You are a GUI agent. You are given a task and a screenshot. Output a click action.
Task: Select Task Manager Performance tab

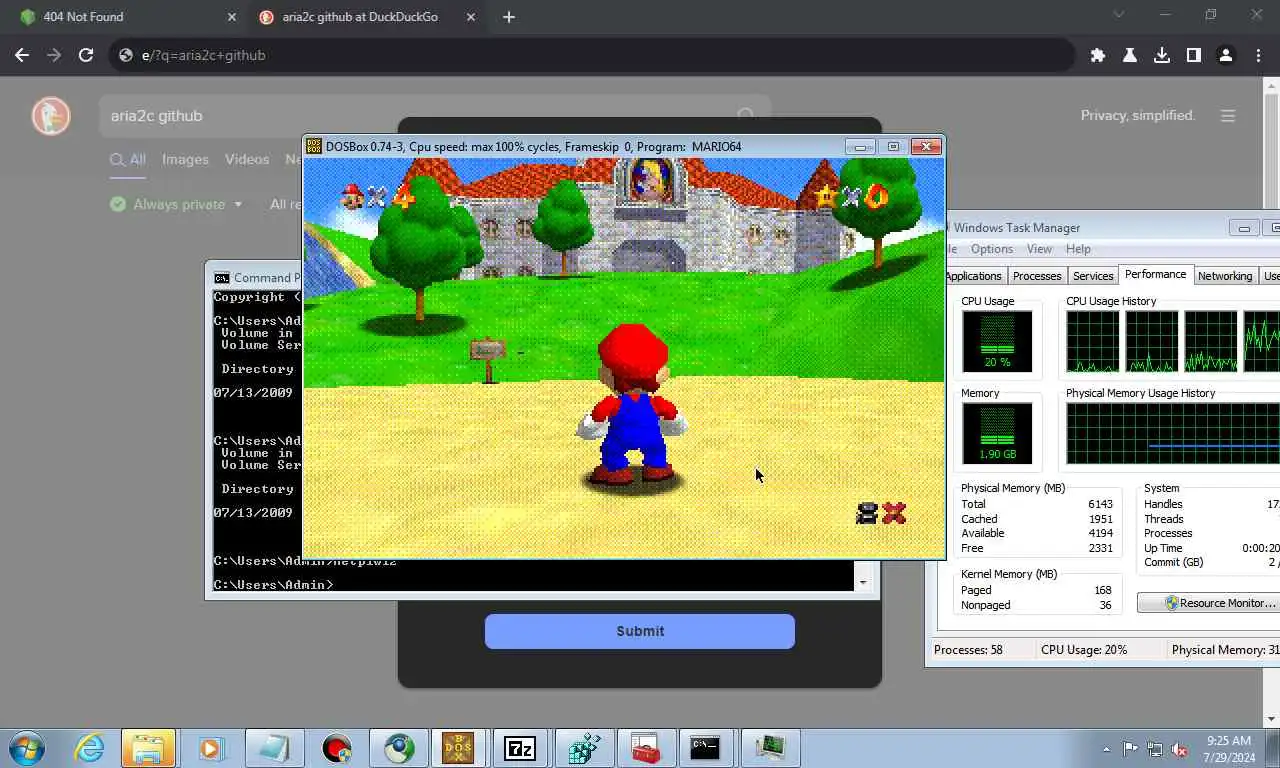(1155, 274)
